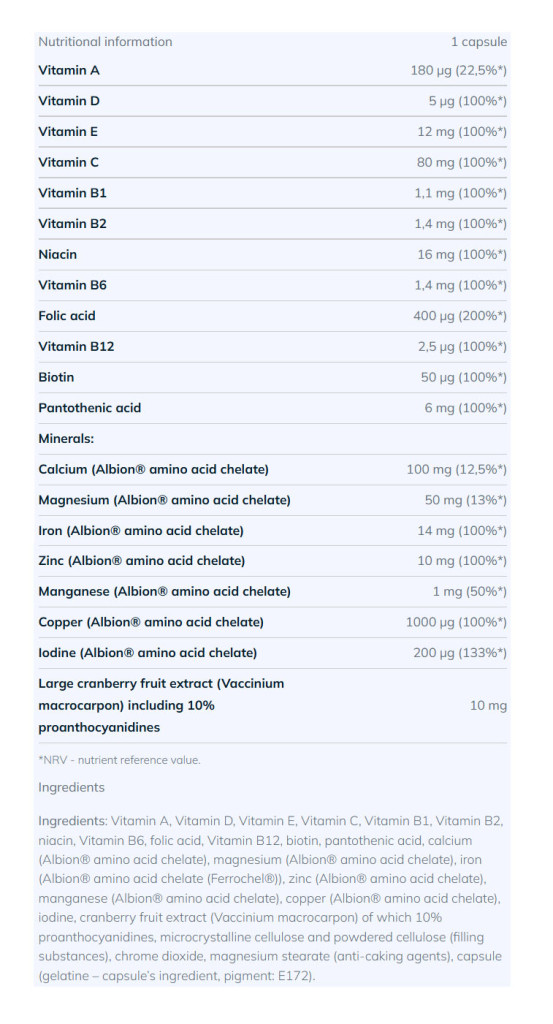Screen dimensions: 553x1024
Task: Click the Ingredients section heading
Action: click(71, 788)
